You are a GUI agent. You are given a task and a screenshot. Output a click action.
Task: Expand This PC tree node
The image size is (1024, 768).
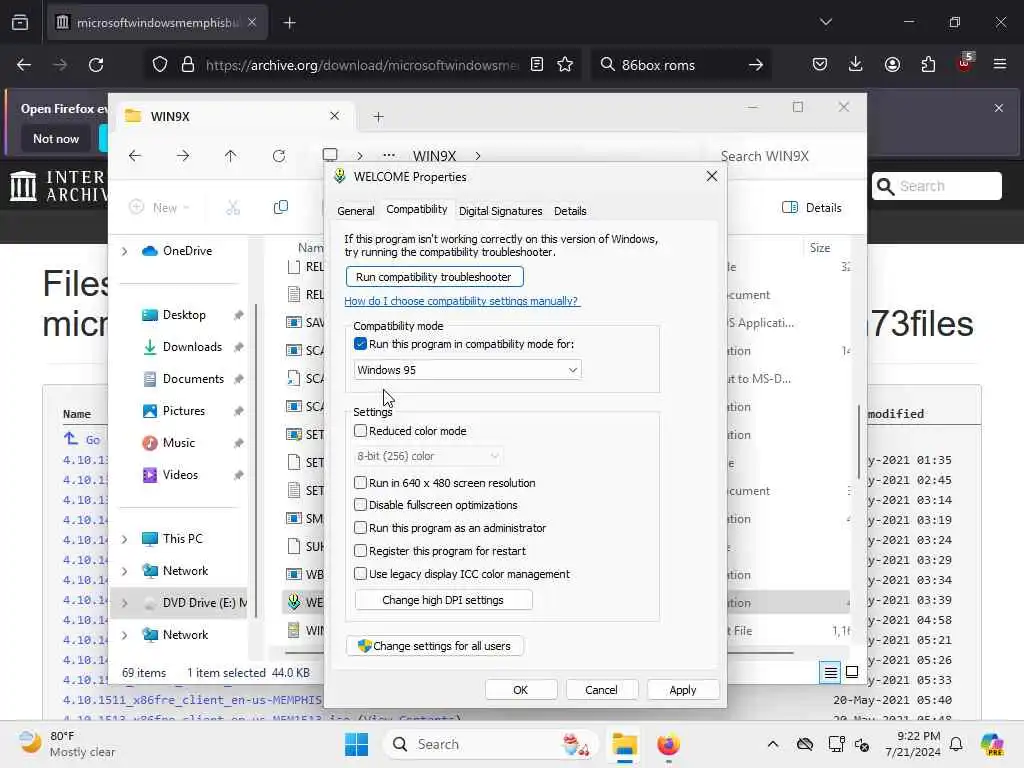click(125, 539)
